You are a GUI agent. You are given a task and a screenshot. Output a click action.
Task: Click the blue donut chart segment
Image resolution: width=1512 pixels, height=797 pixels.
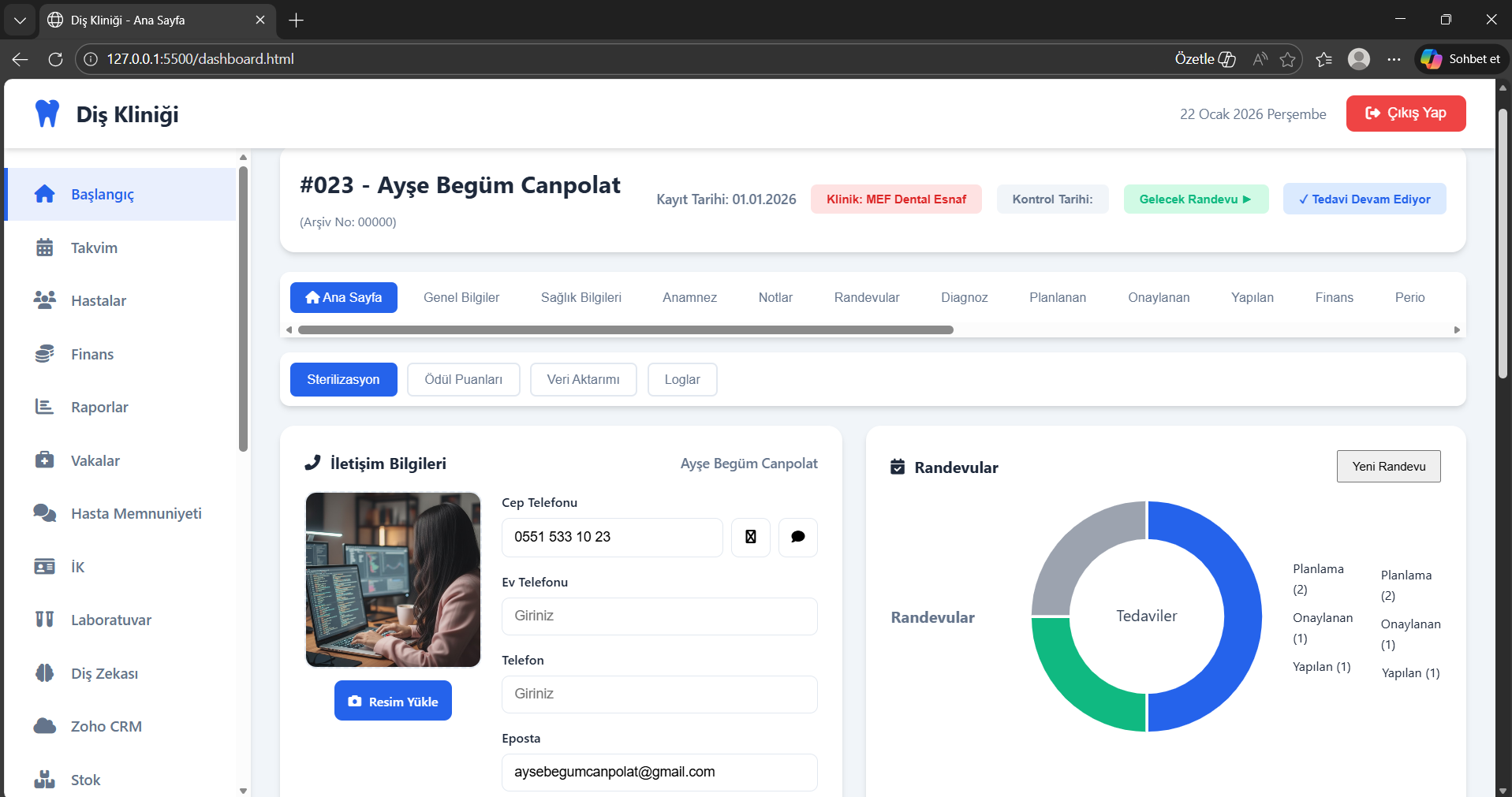(1242, 616)
